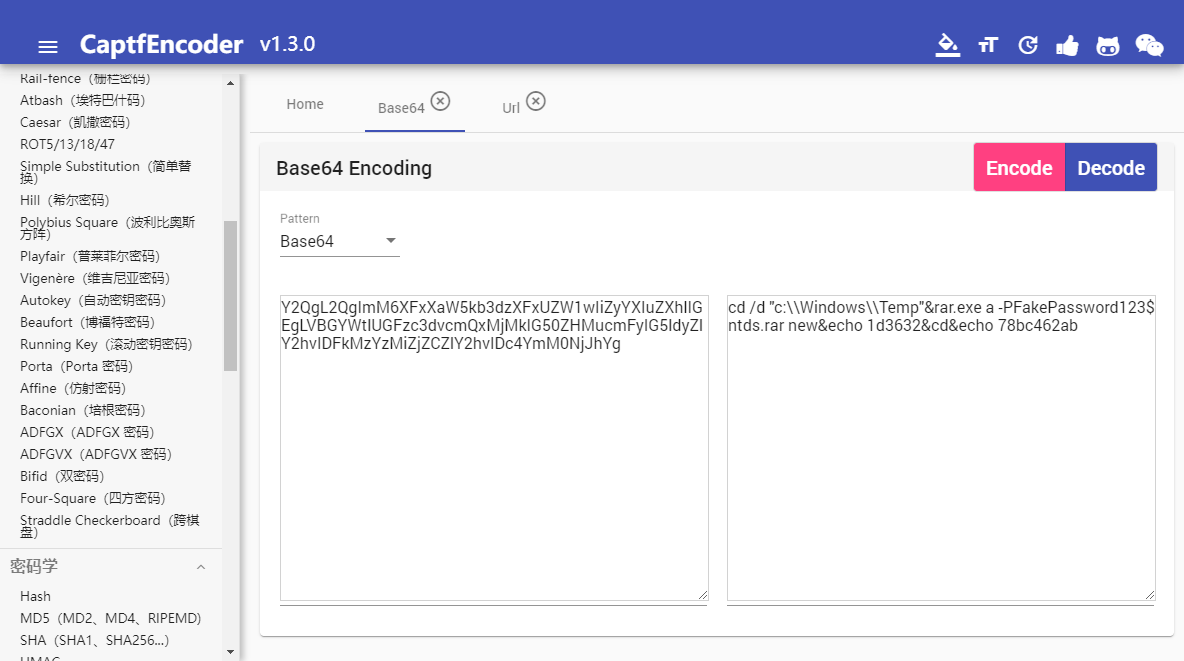Open Baconian cipher in sidebar
The image size is (1184, 661).
82,409
